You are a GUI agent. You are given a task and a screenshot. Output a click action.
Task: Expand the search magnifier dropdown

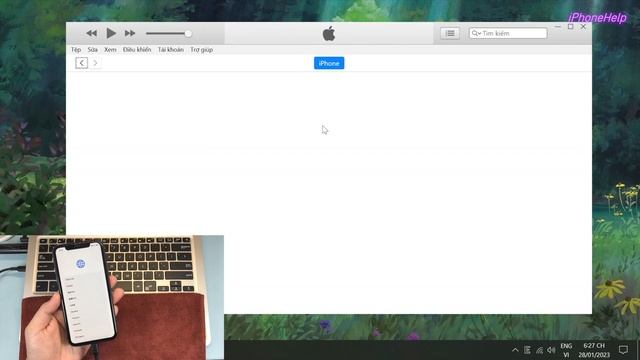pos(476,33)
